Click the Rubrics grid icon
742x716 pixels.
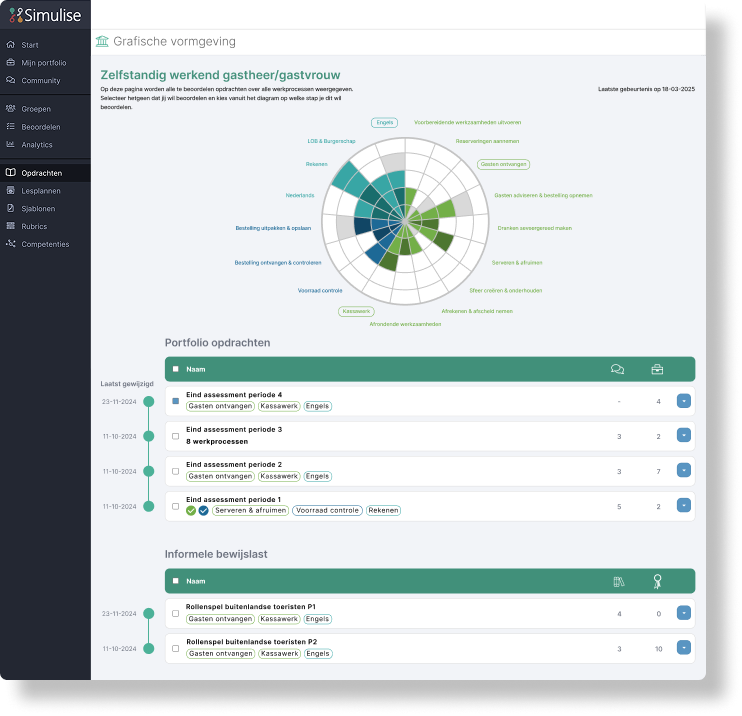point(11,226)
